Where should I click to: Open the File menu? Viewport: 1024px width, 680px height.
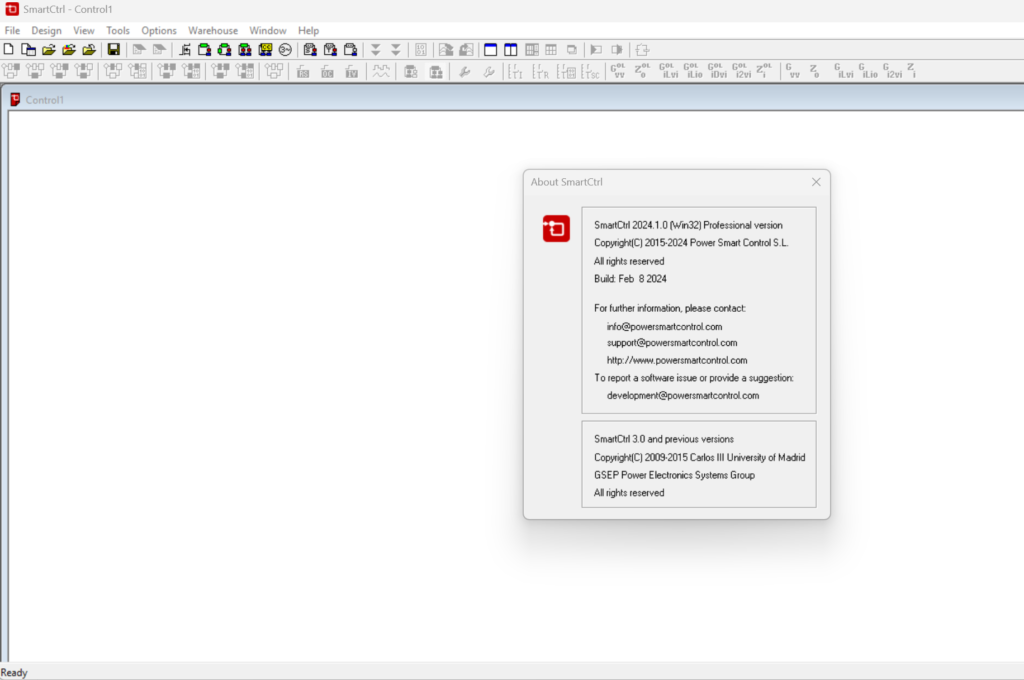pyautogui.click(x=12, y=31)
